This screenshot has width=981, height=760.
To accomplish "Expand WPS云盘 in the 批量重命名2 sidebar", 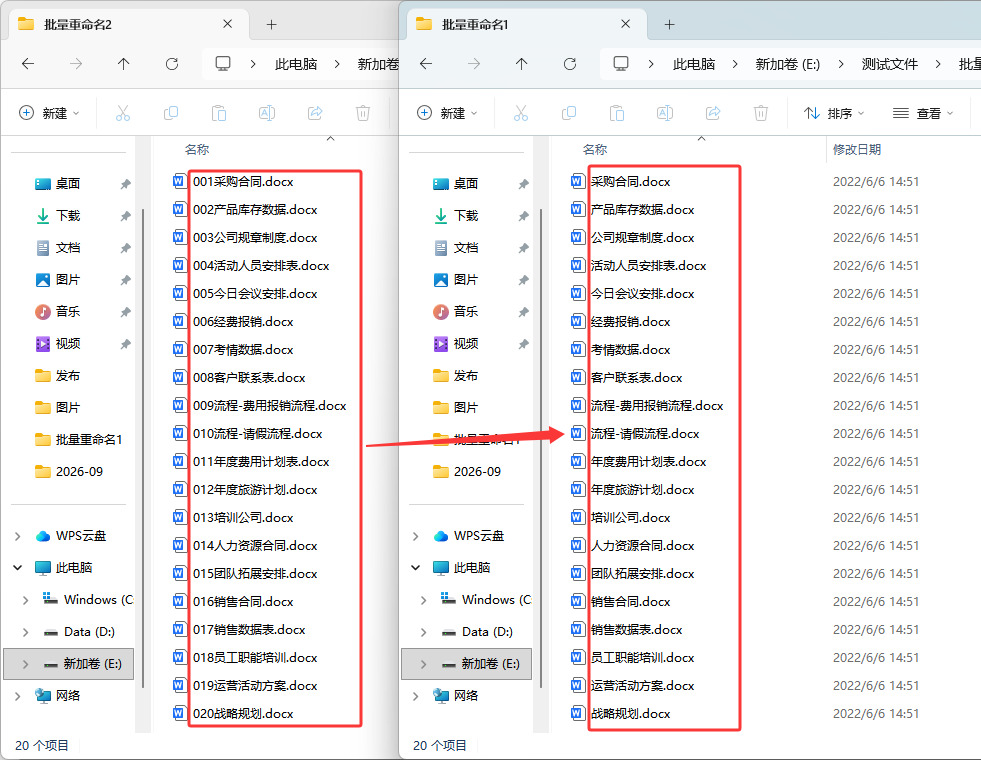I will coord(18,536).
